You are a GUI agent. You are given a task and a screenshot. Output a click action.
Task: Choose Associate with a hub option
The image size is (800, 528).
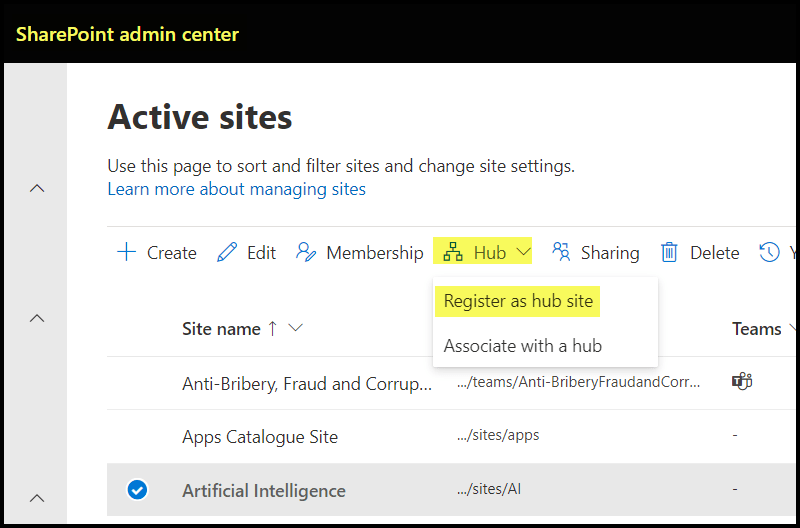click(522, 346)
